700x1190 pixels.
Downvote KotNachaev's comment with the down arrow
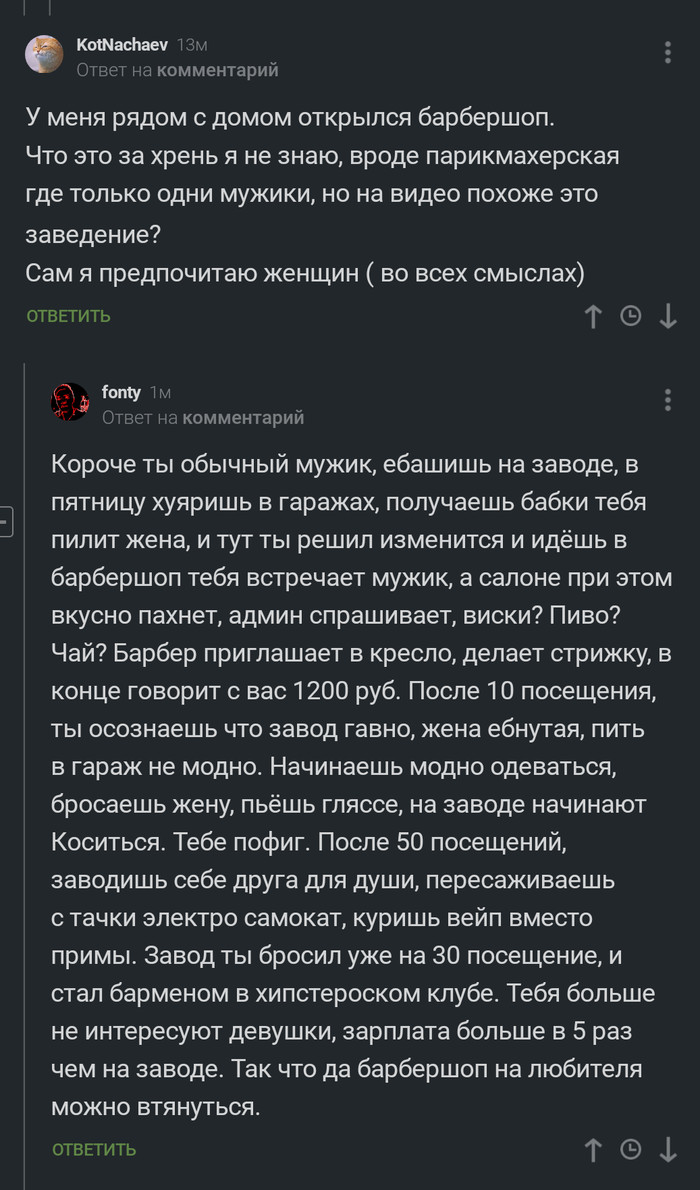(668, 317)
